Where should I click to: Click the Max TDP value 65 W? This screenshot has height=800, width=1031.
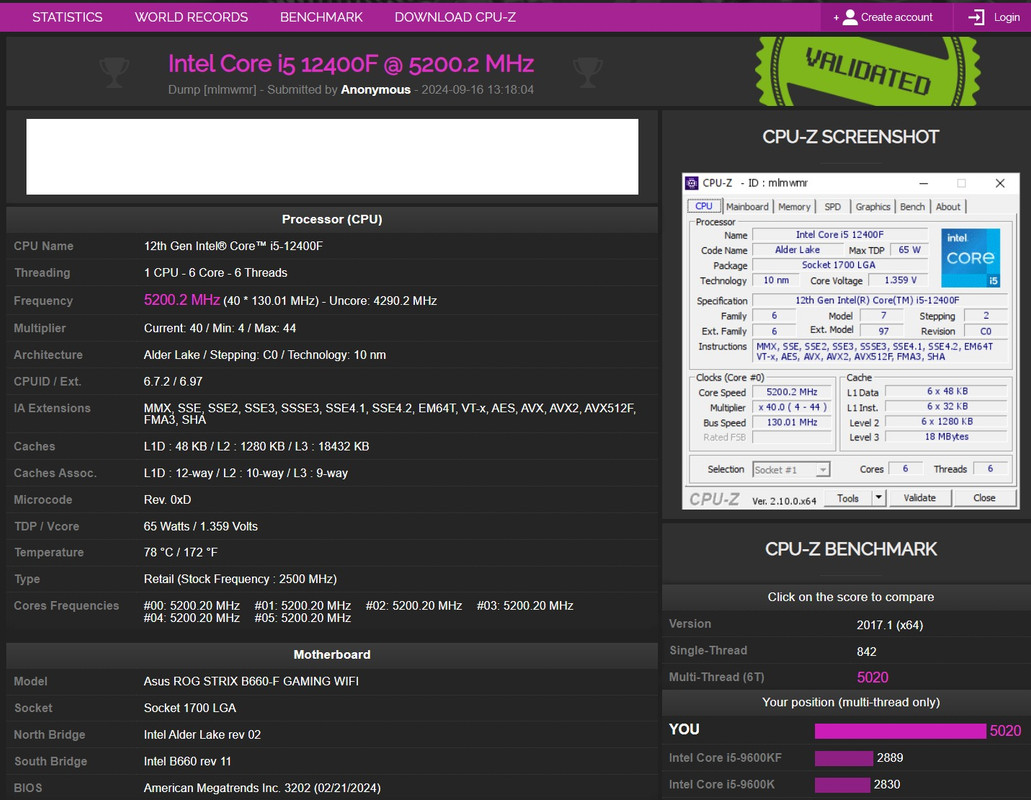(x=909, y=250)
